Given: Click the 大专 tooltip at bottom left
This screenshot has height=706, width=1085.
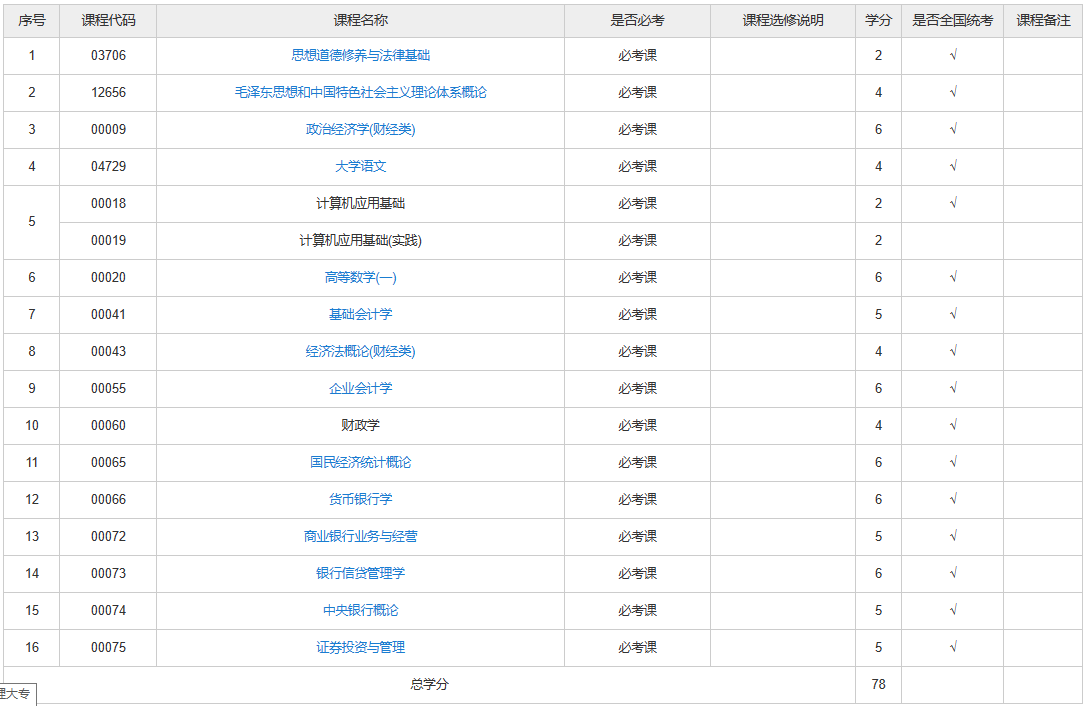Looking at the screenshot, I should 17,692.
